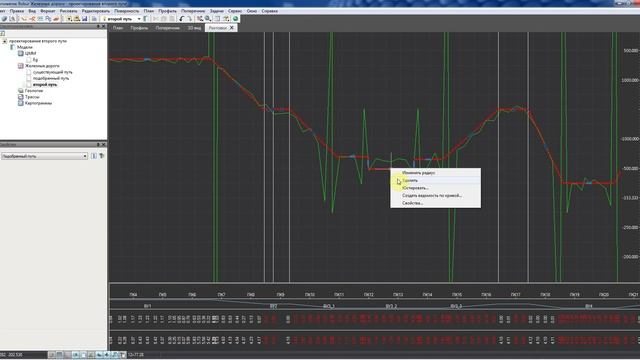Click the green globe icon in the toolbar
This screenshot has height=360, width=640.
pyautogui.click(x=236, y=19)
